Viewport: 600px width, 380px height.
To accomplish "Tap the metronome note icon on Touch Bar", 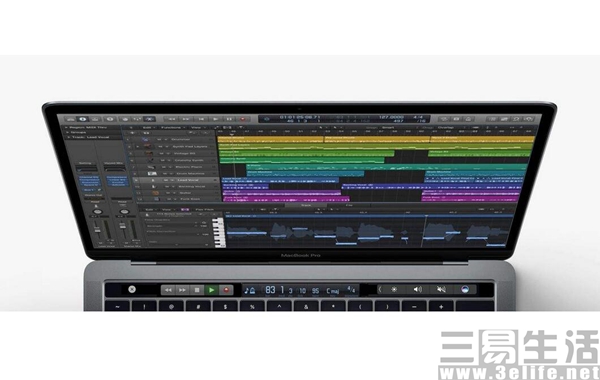I will (249, 290).
